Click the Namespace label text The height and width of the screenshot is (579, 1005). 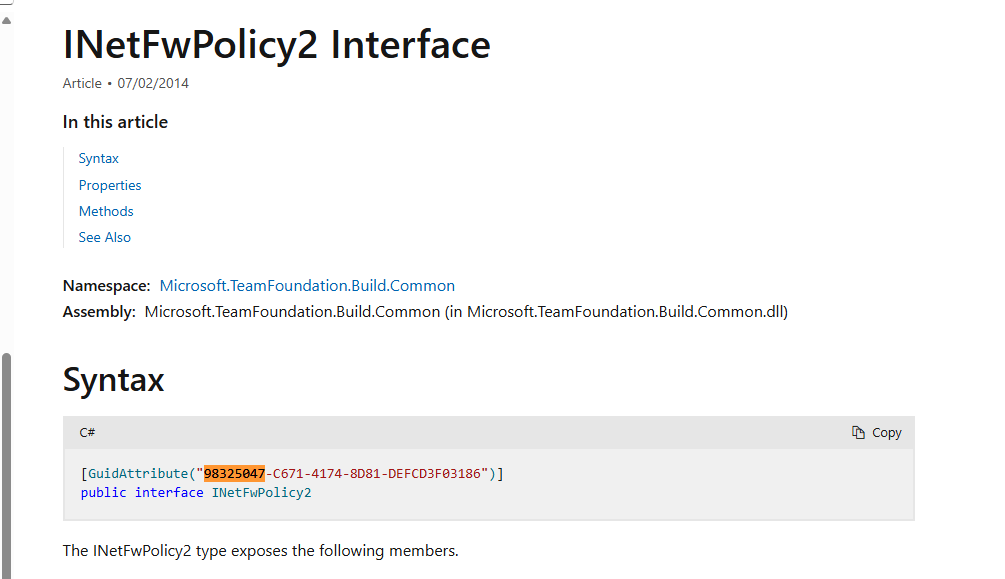click(106, 285)
